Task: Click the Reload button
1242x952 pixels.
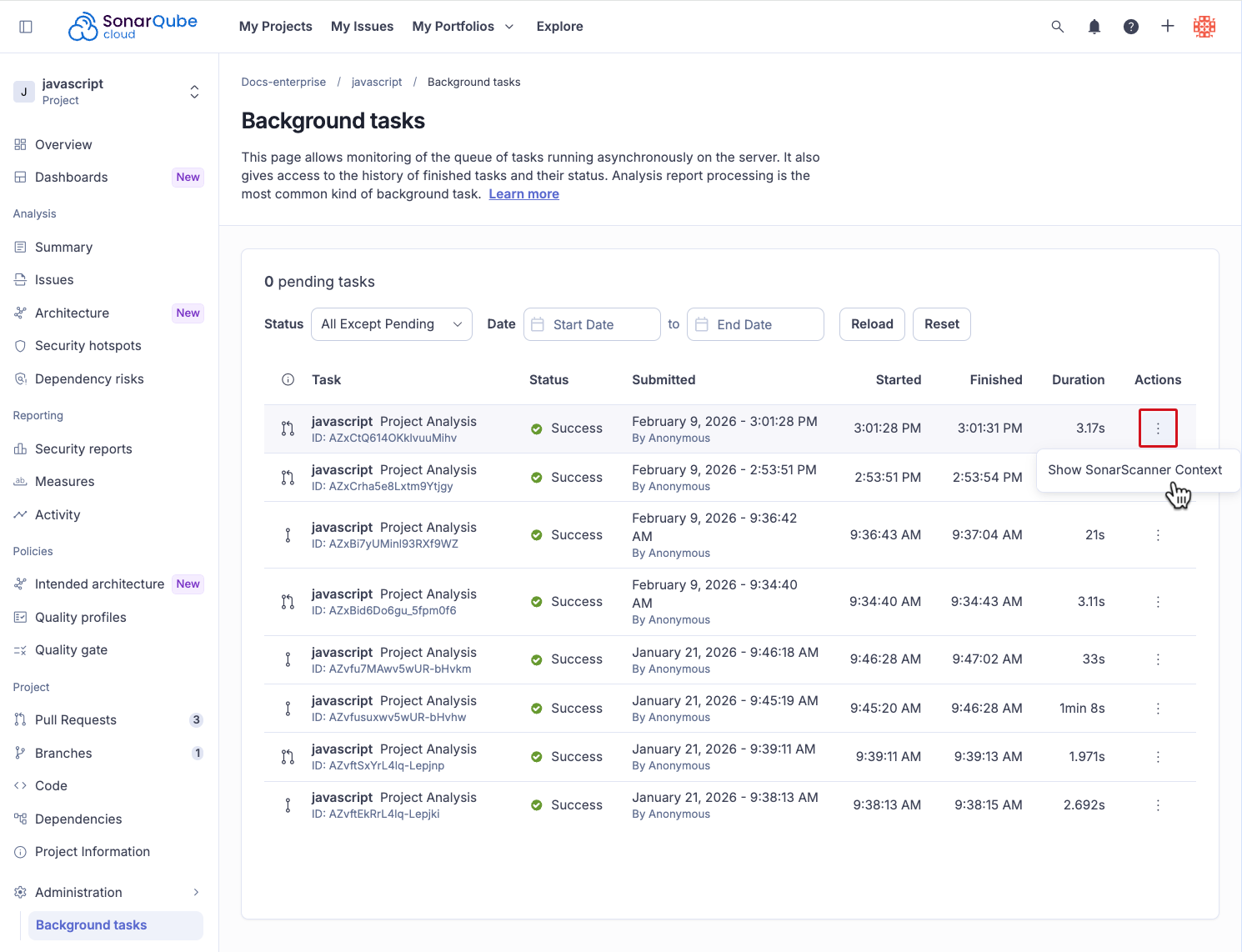Action: [872, 324]
